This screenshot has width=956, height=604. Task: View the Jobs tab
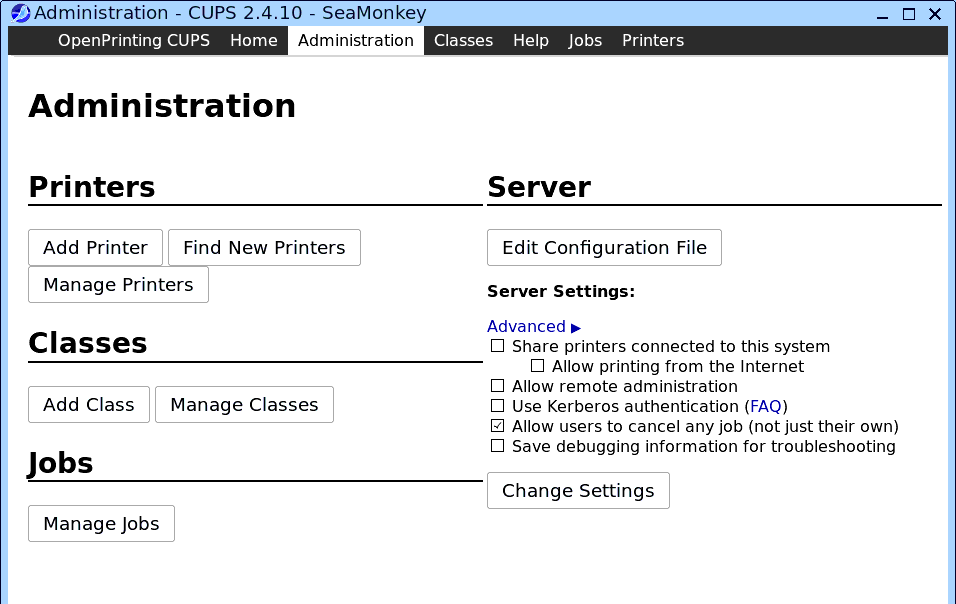coord(585,40)
